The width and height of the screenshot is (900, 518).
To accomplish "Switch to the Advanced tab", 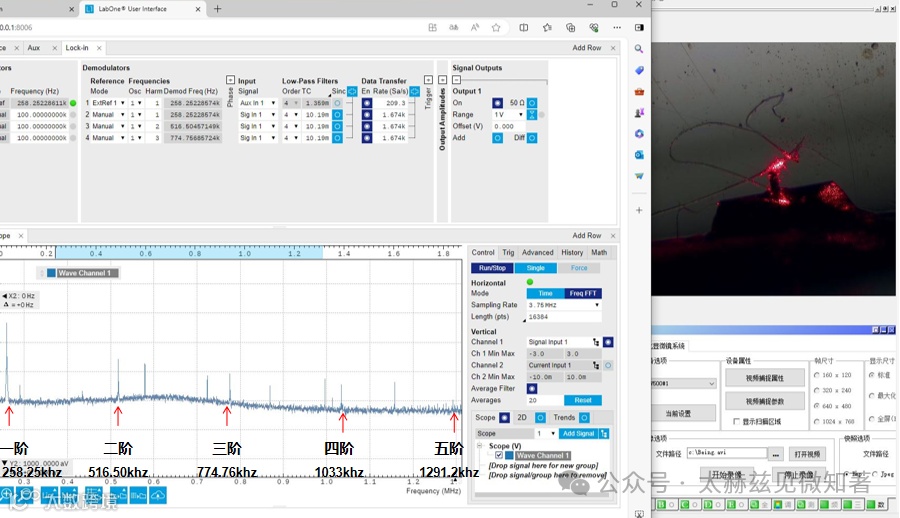I will click(x=537, y=253).
